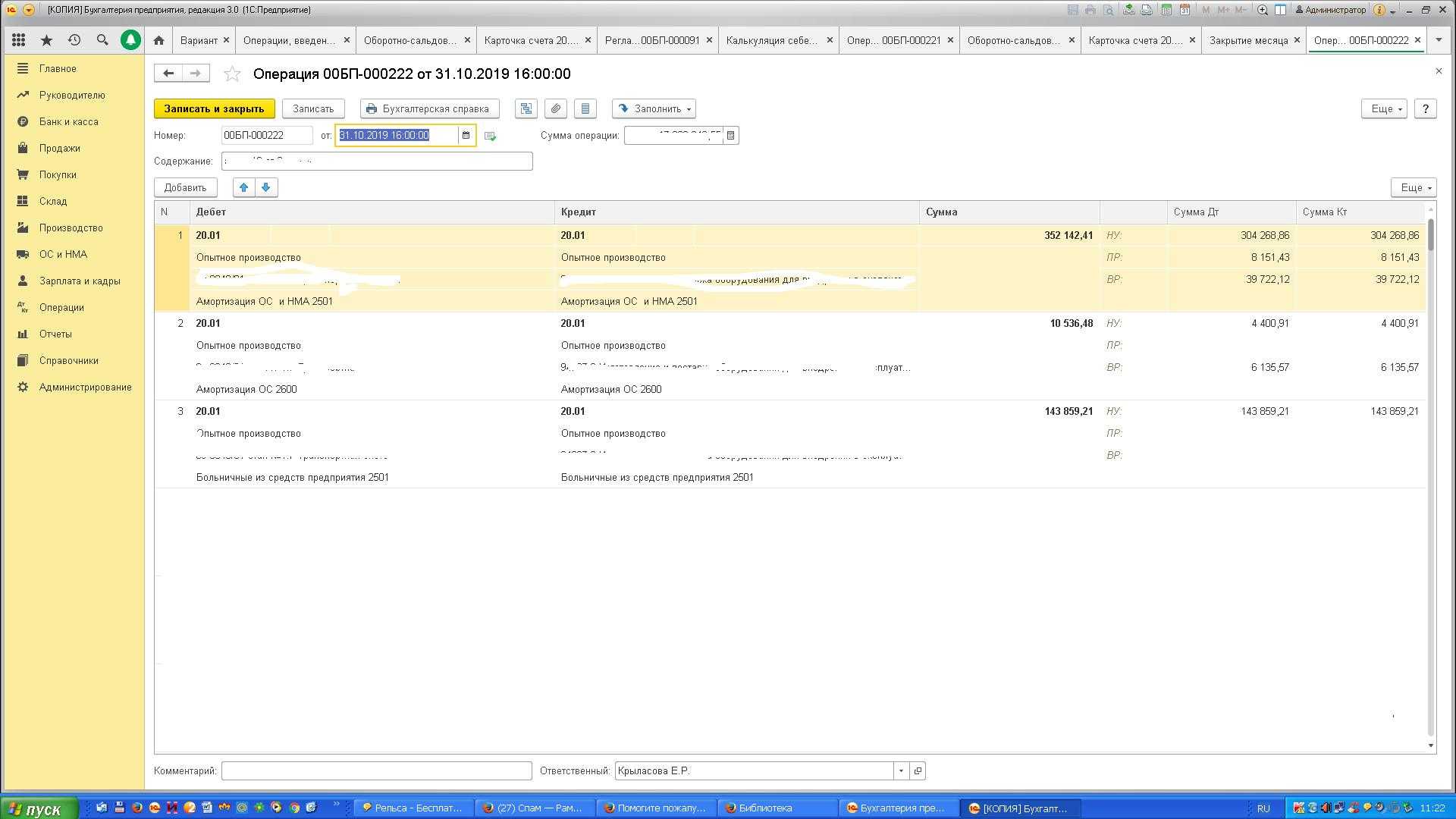This screenshot has height=819, width=1456.
Task: Open the Производство section
Action: 71,227
